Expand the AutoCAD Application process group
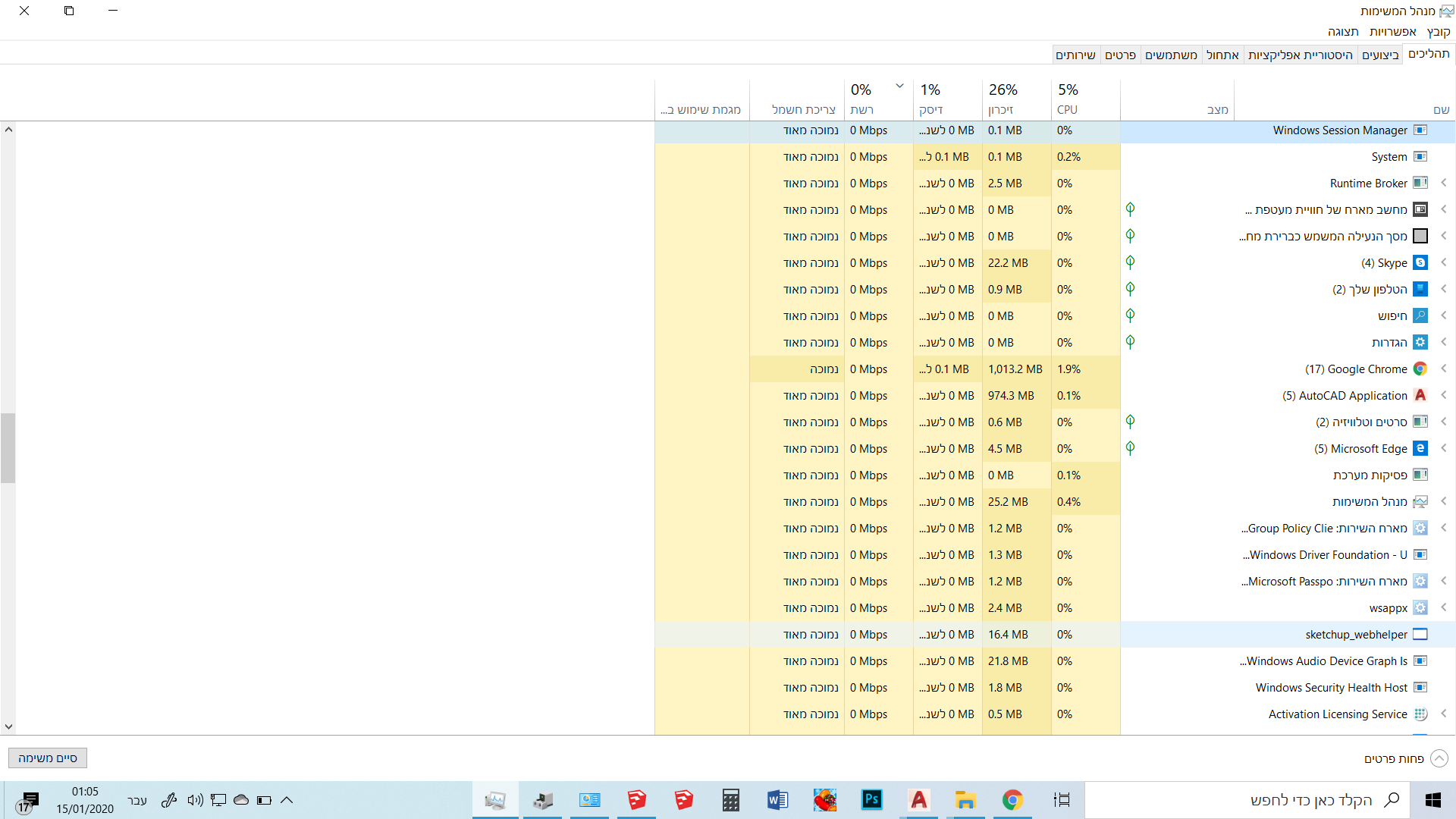The width and height of the screenshot is (1456, 819). (x=1444, y=396)
